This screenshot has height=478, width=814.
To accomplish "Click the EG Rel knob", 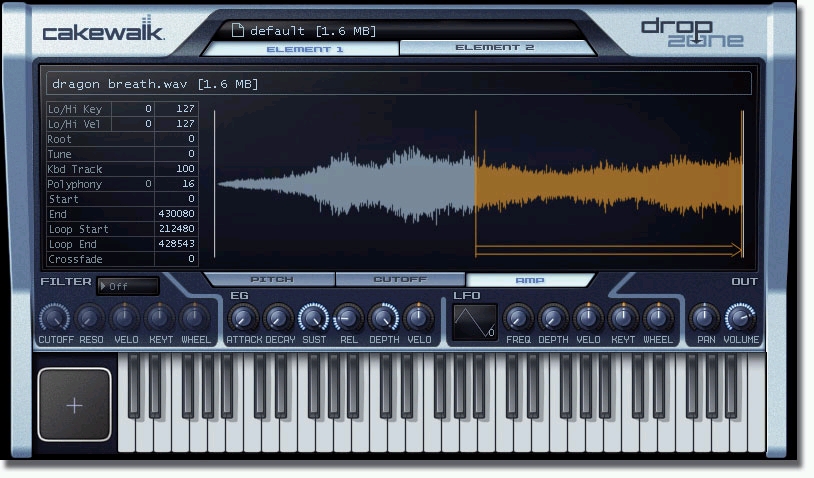I will point(348,318).
